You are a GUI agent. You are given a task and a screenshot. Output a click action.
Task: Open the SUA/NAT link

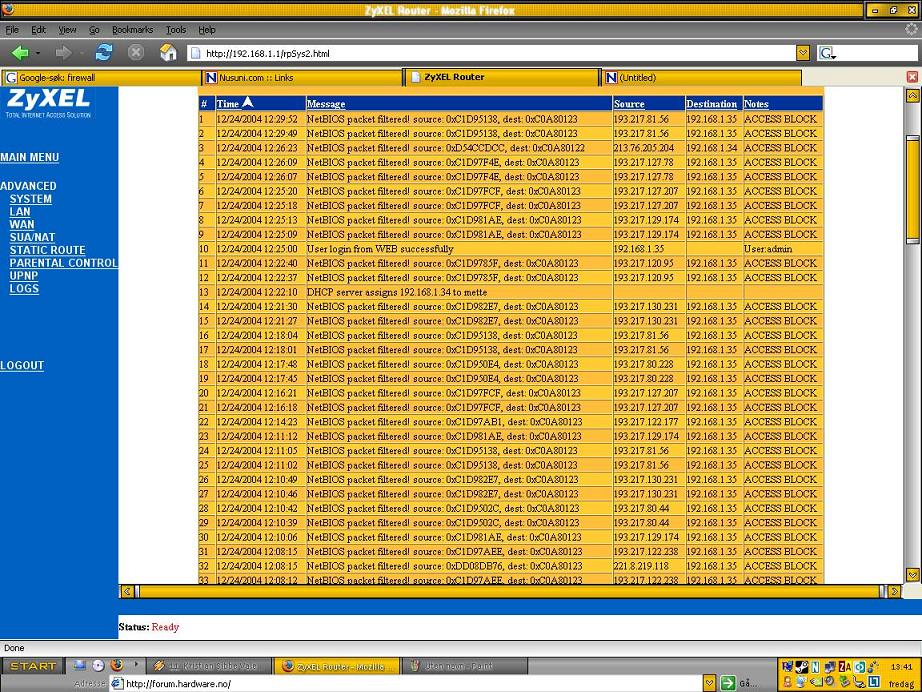[x=32, y=237]
